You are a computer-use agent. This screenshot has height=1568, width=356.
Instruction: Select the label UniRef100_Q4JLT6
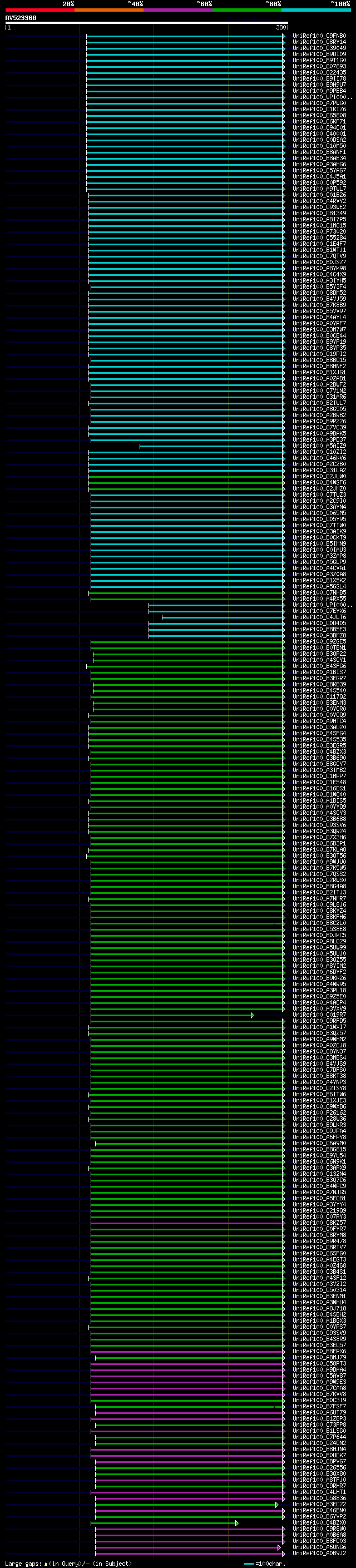point(319,617)
